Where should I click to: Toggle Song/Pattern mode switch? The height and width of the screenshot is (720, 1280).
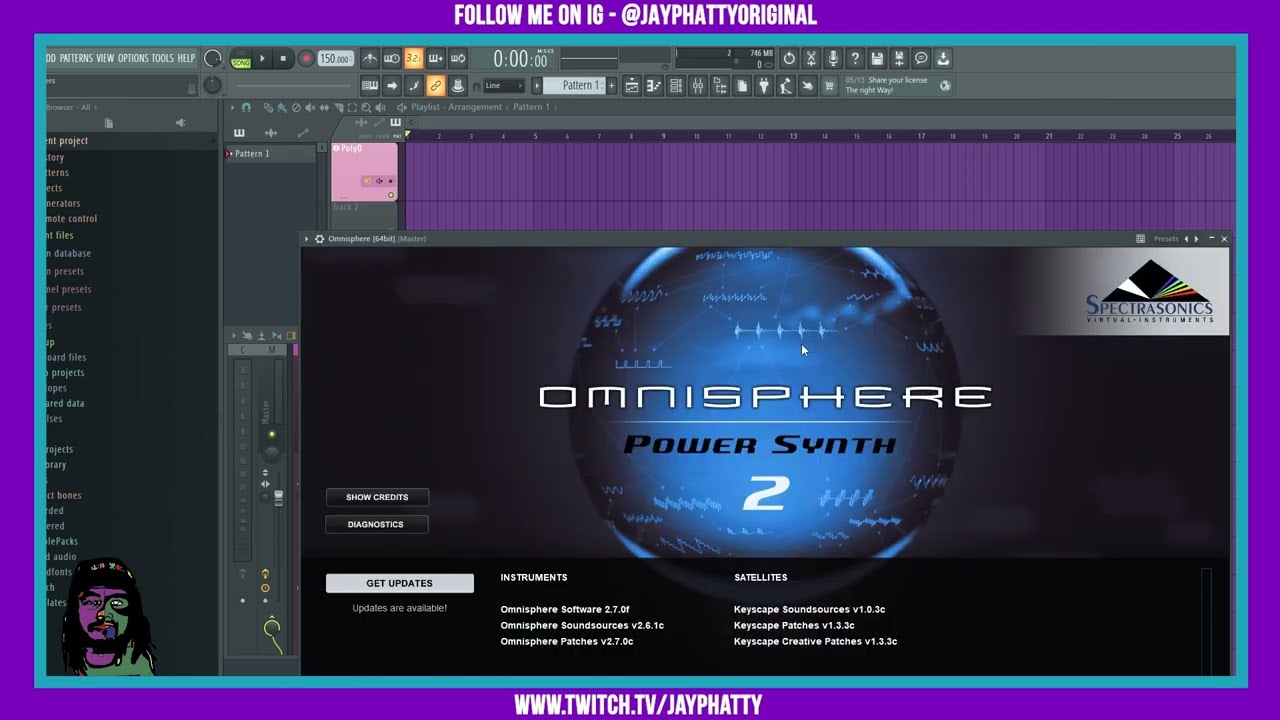click(241, 59)
